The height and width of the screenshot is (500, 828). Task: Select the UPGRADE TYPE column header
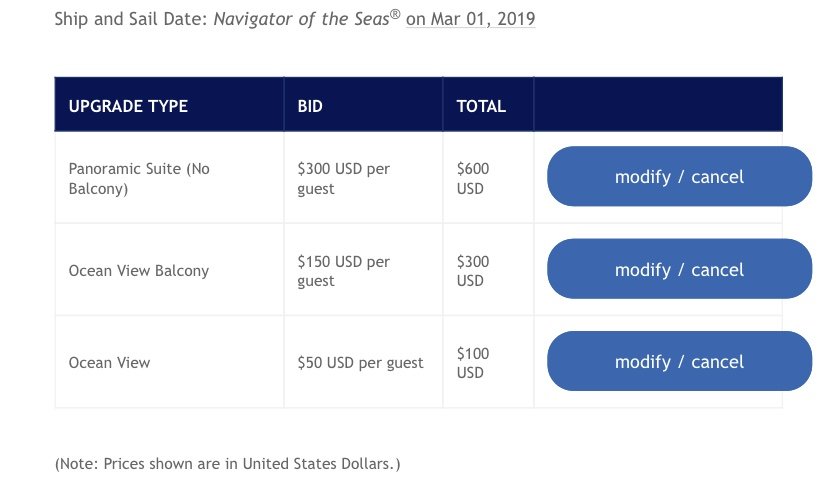pyautogui.click(x=128, y=106)
